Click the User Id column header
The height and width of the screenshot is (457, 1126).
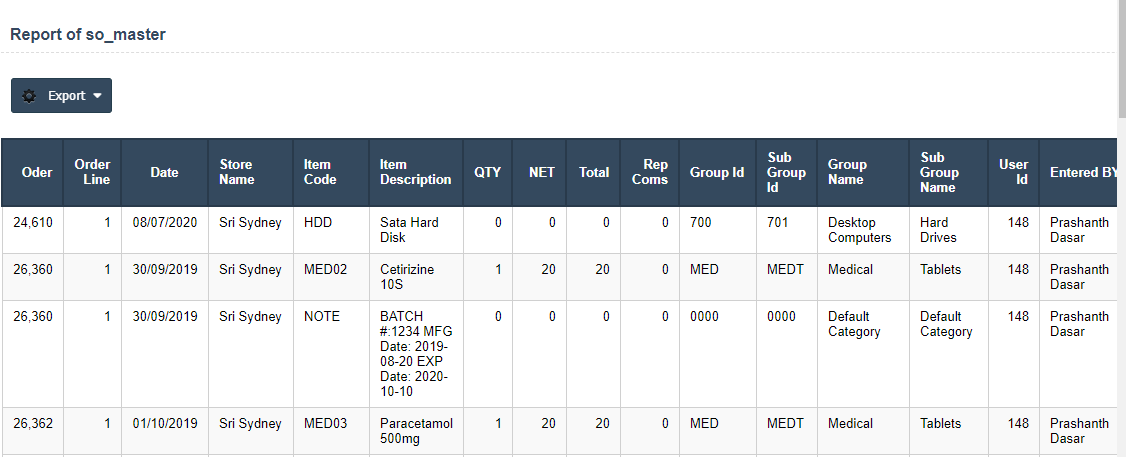point(1013,172)
